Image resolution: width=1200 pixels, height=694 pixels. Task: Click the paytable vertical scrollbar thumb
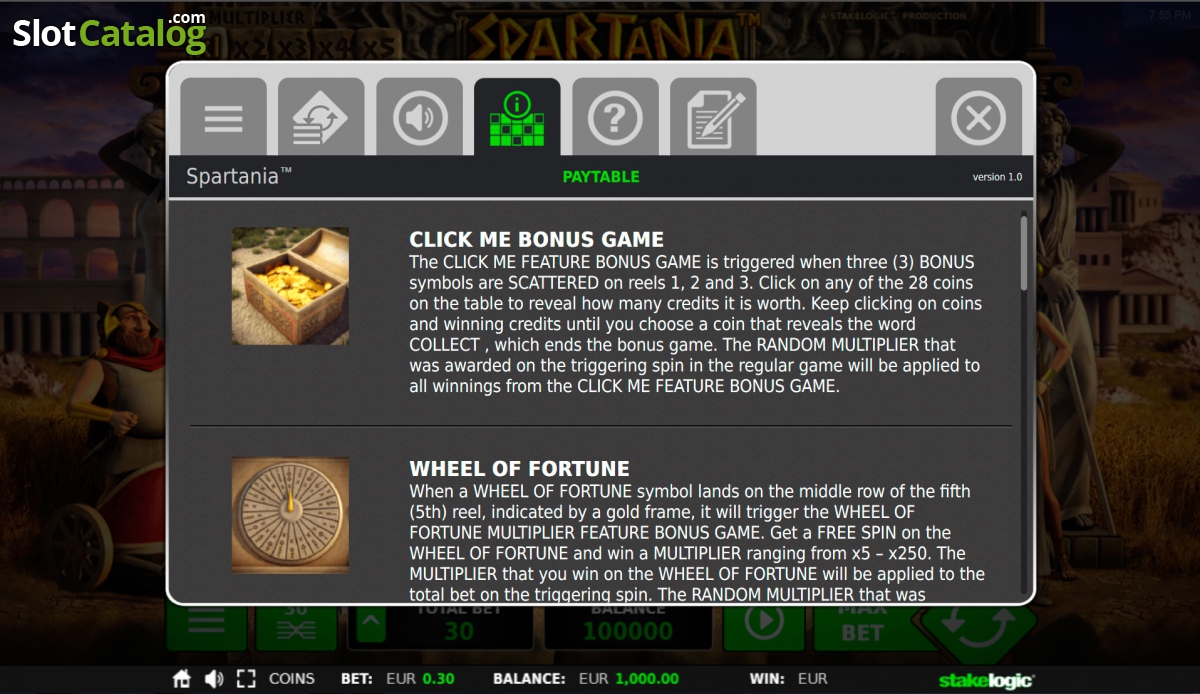click(1023, 253)
